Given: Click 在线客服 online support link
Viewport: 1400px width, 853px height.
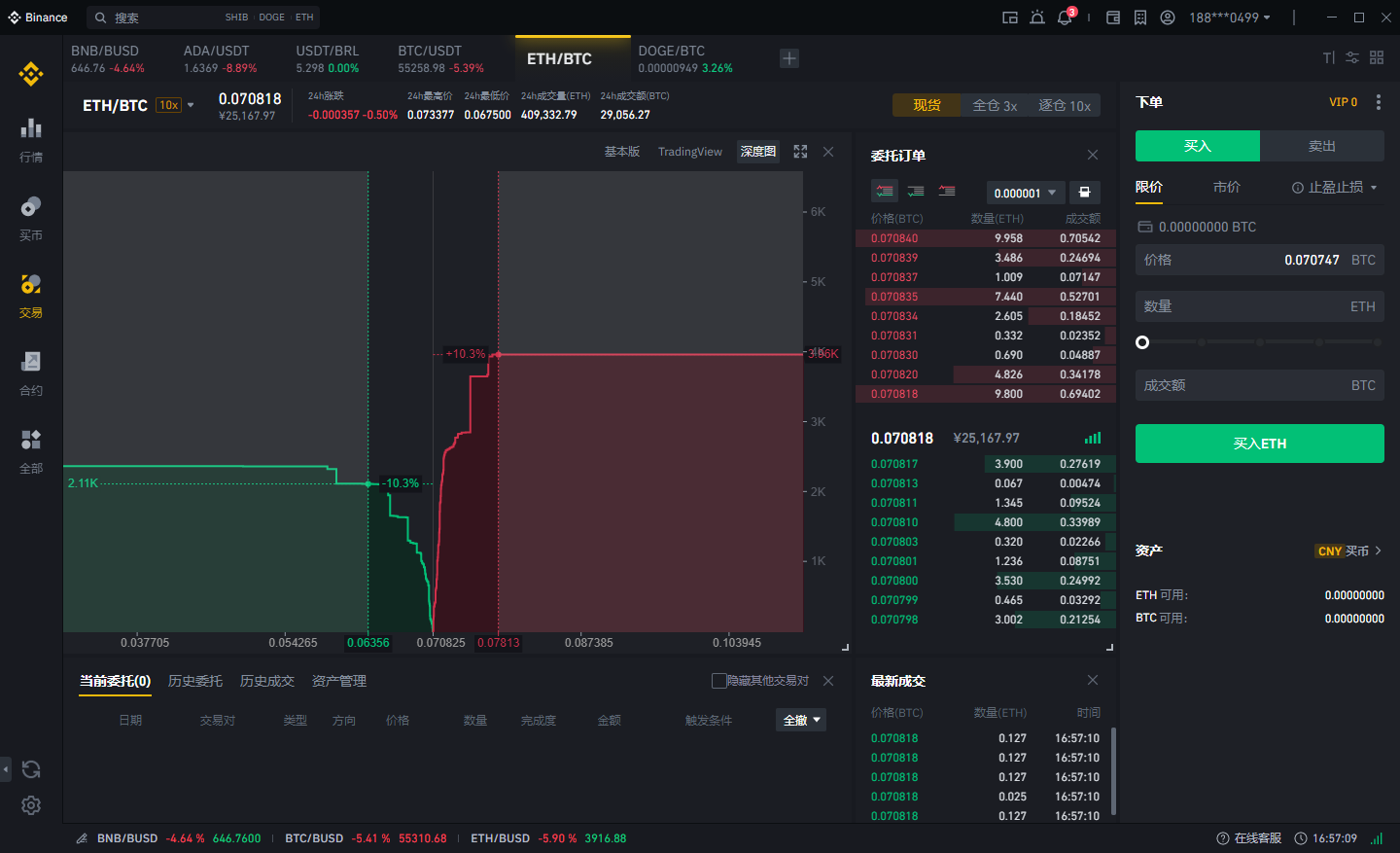Looking at the screenshot, I should pos(1249,838).
